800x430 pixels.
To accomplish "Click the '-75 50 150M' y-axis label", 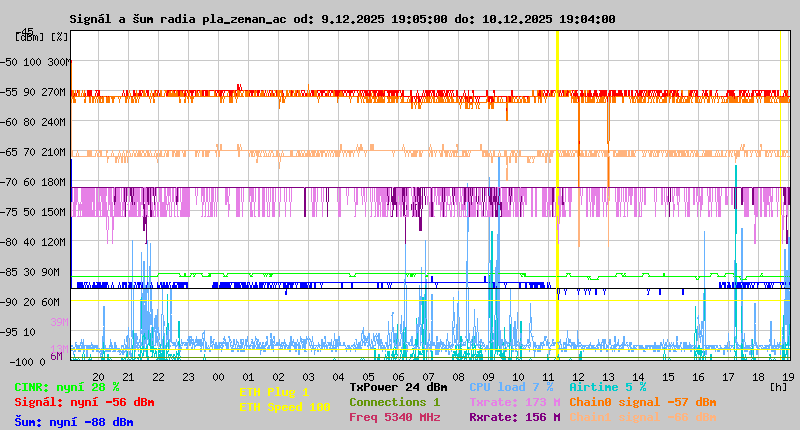I will [33, 212].
